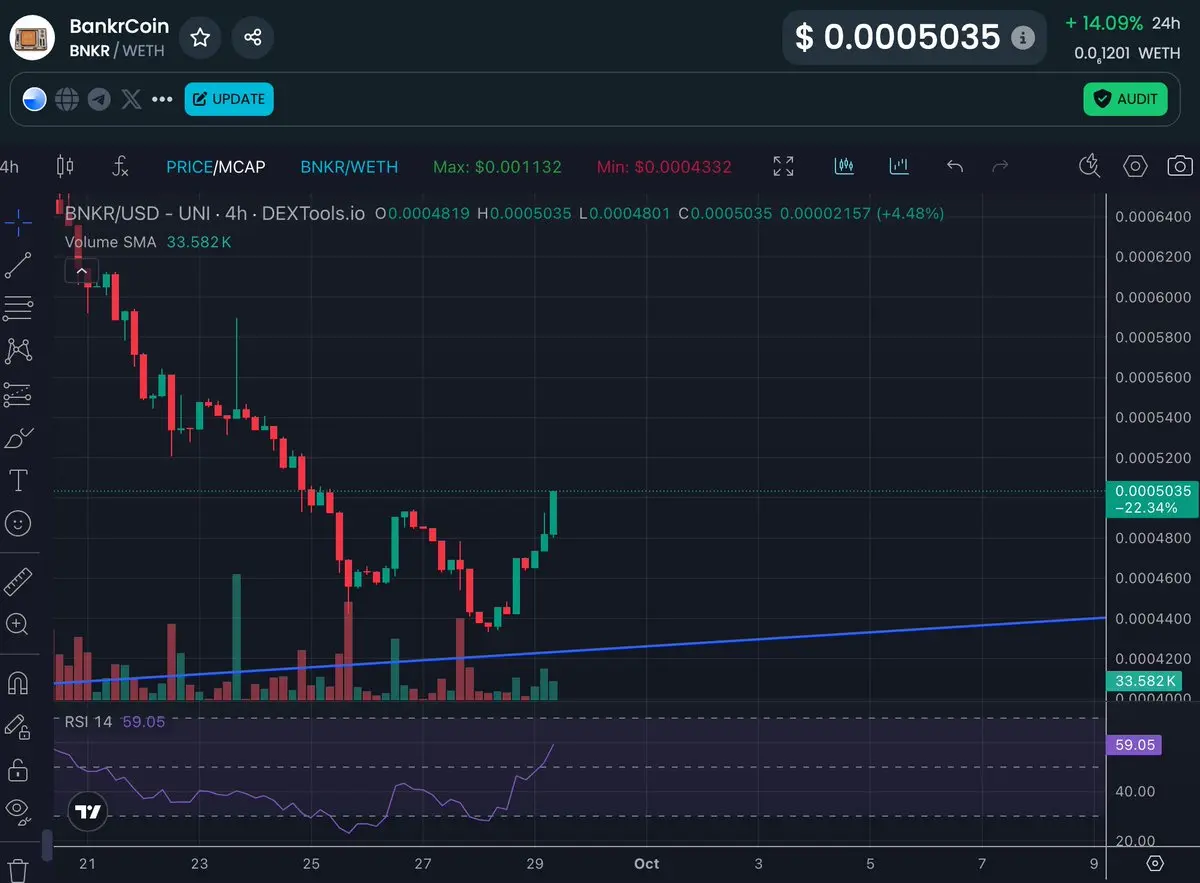Open the price info circle icon
Image resolution: width=1200 pixels, height=883 pixels.
pos(1023,38)
